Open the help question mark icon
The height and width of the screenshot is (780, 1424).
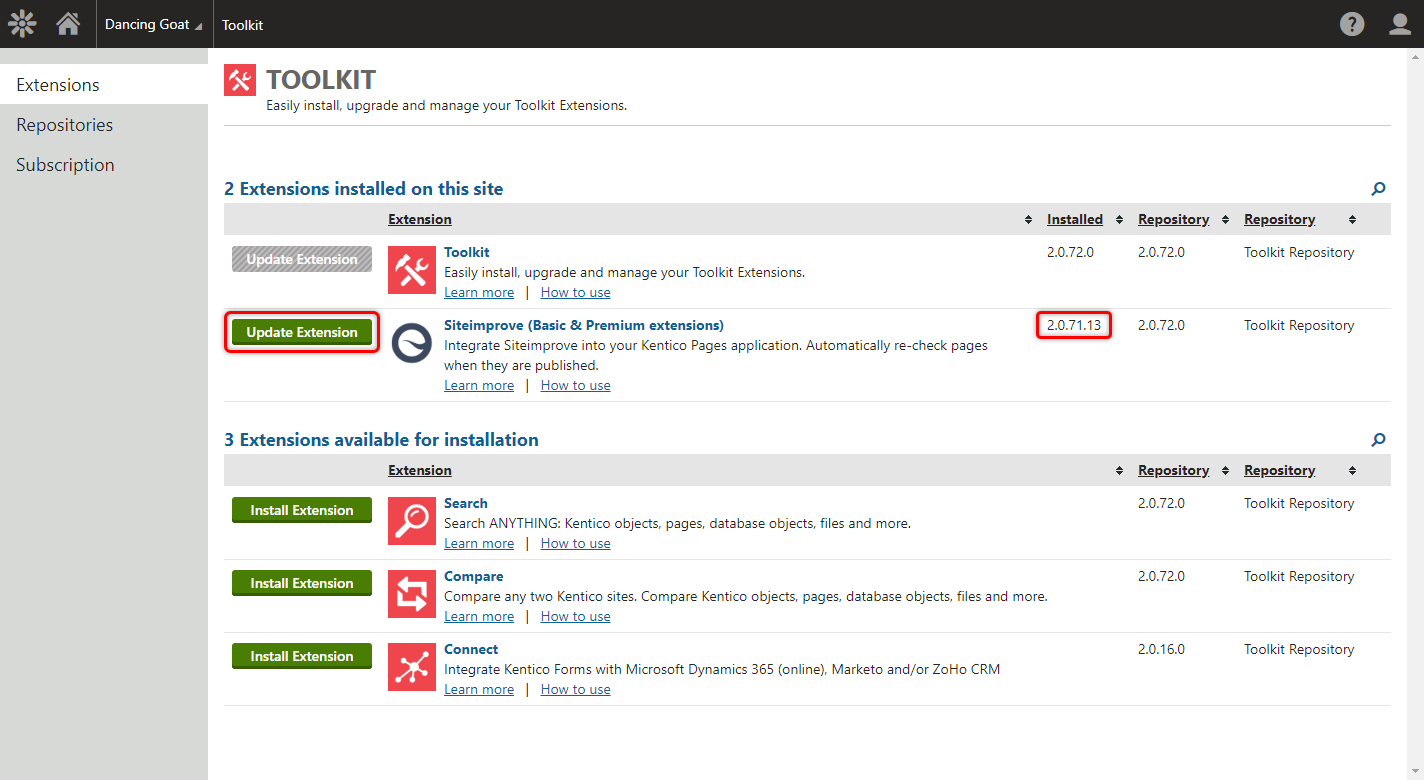coord(1352,23)
